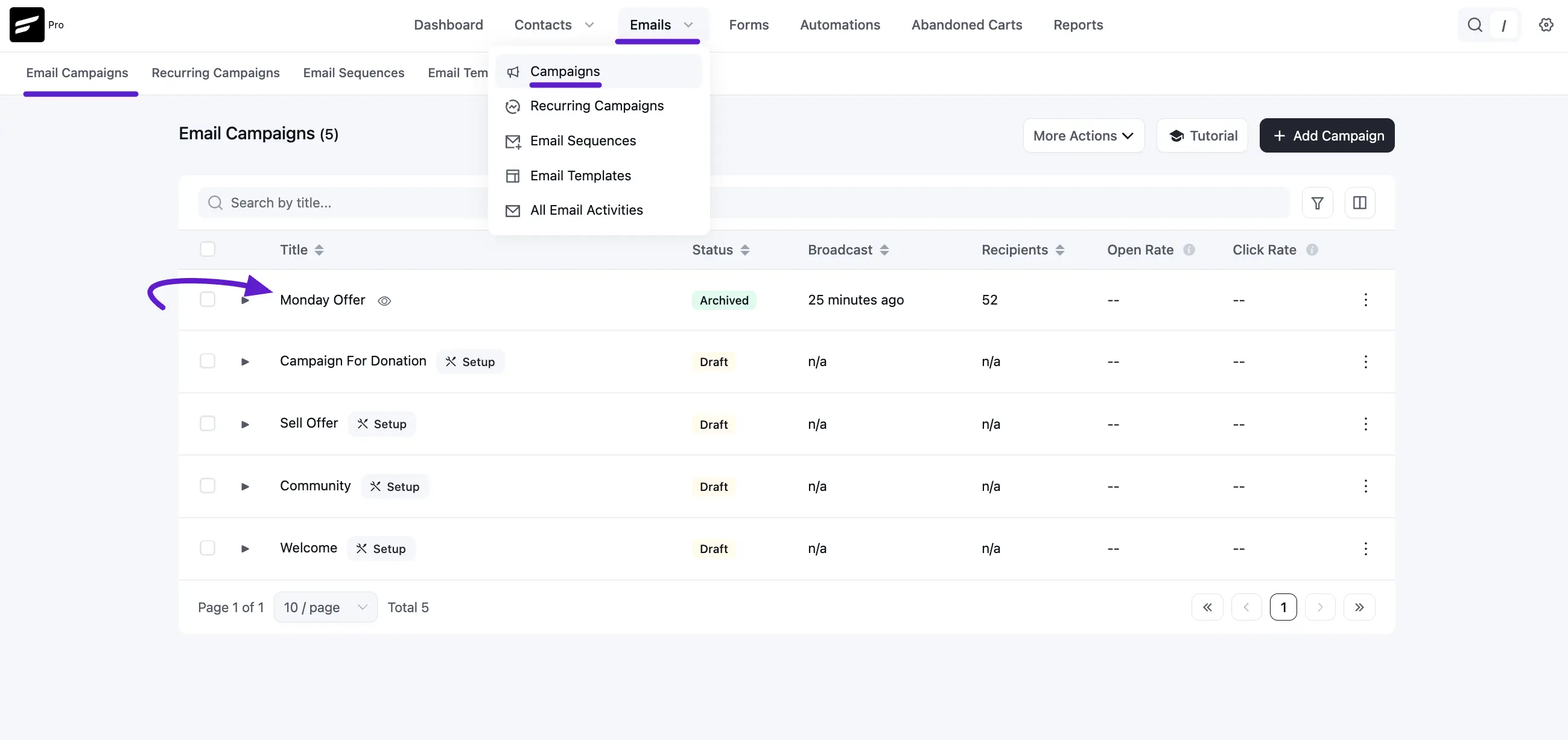
Task: Check the Monday Offer row checkbox
Action: pyautogui.click(x=207, y=299)
